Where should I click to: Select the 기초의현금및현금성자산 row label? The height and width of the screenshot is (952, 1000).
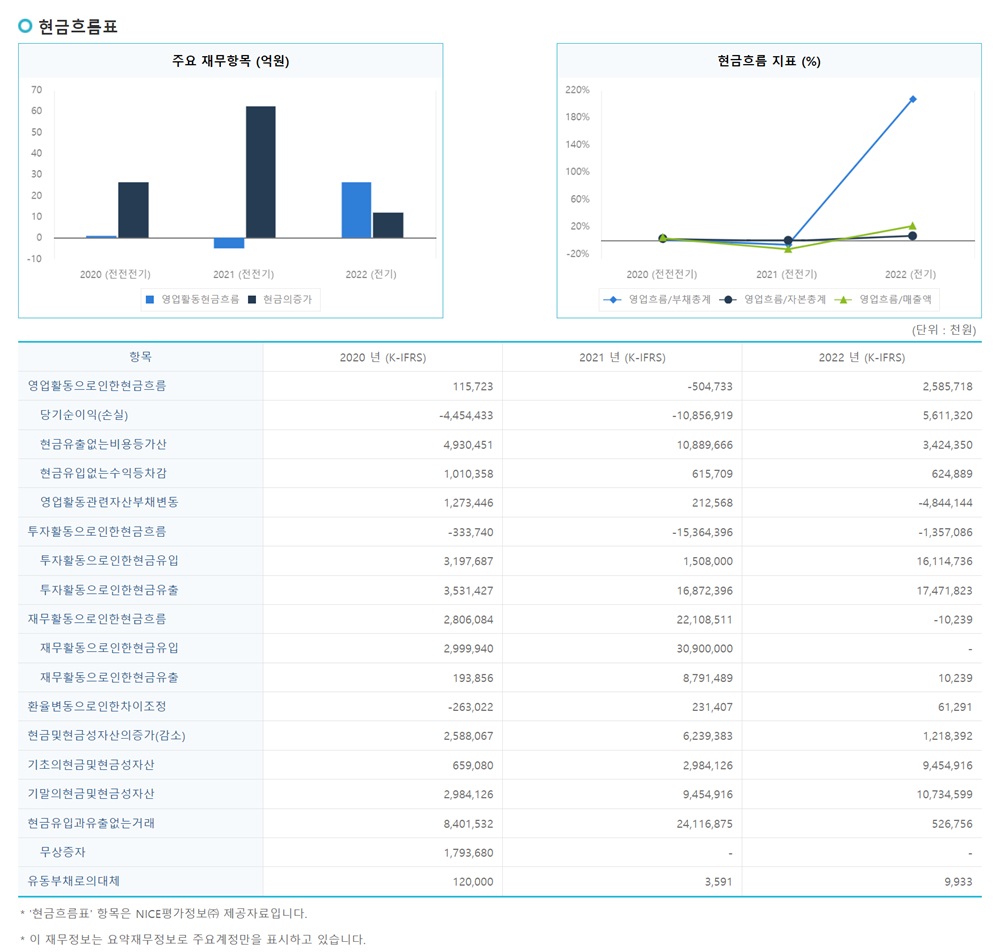coord(91,765)
